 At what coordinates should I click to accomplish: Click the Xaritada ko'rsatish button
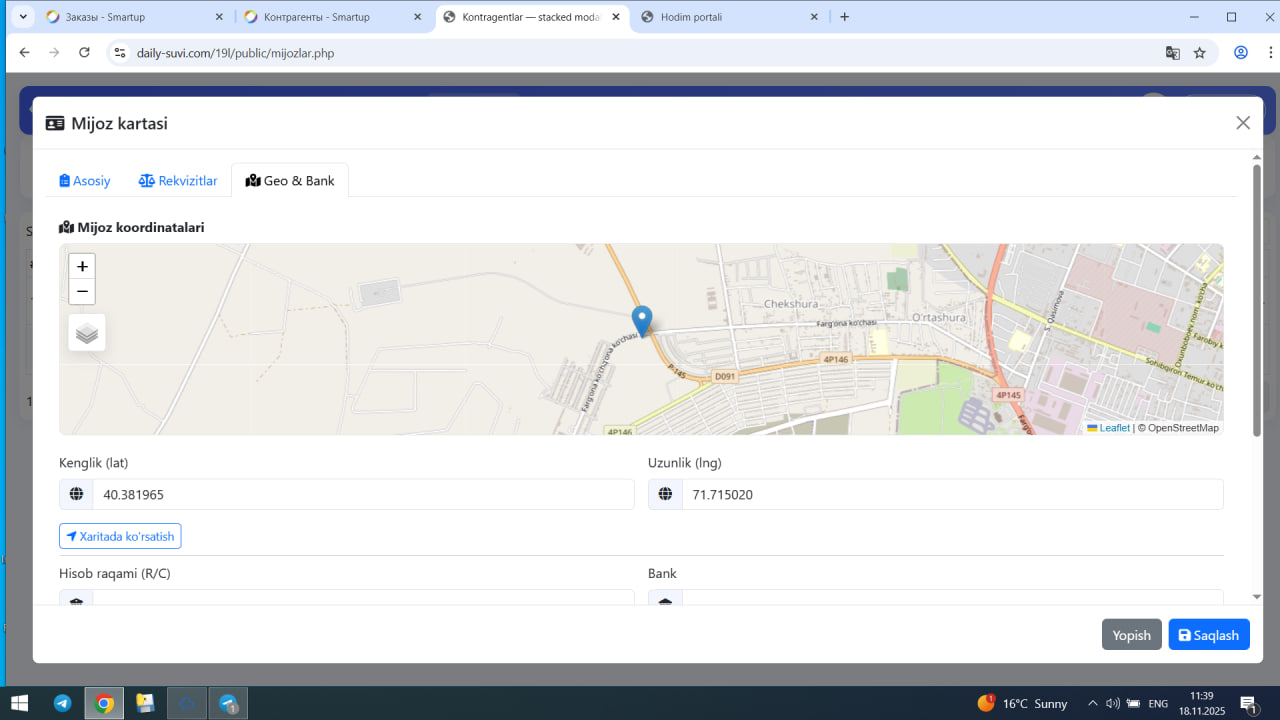(x=120, y=536)
